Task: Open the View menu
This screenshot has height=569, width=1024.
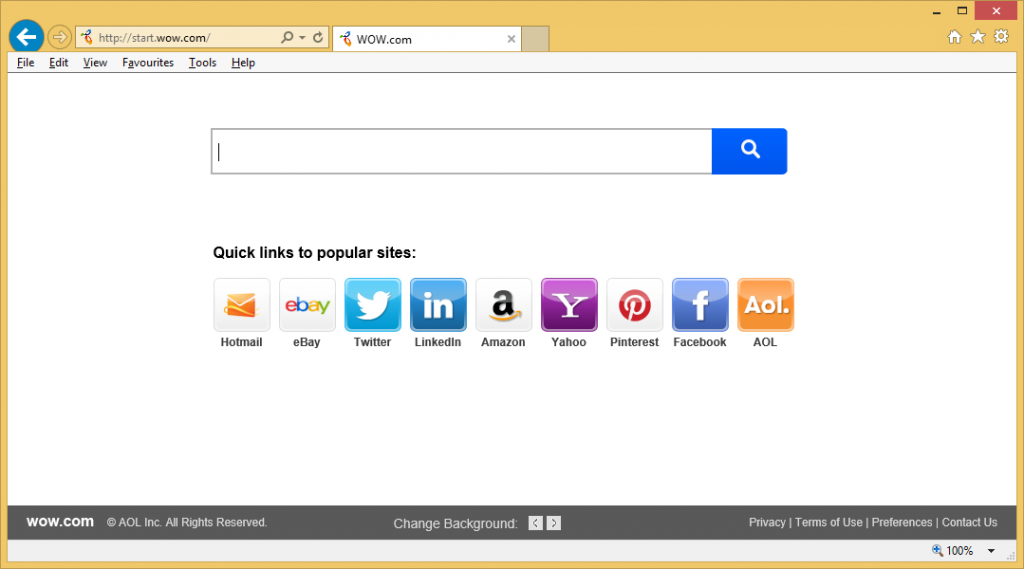Action: [95, 63]
